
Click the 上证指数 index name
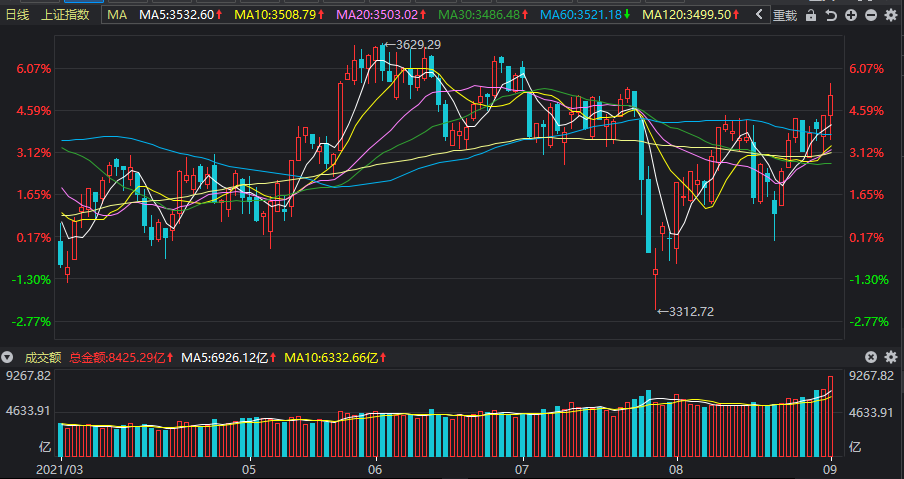pos(65,15)
